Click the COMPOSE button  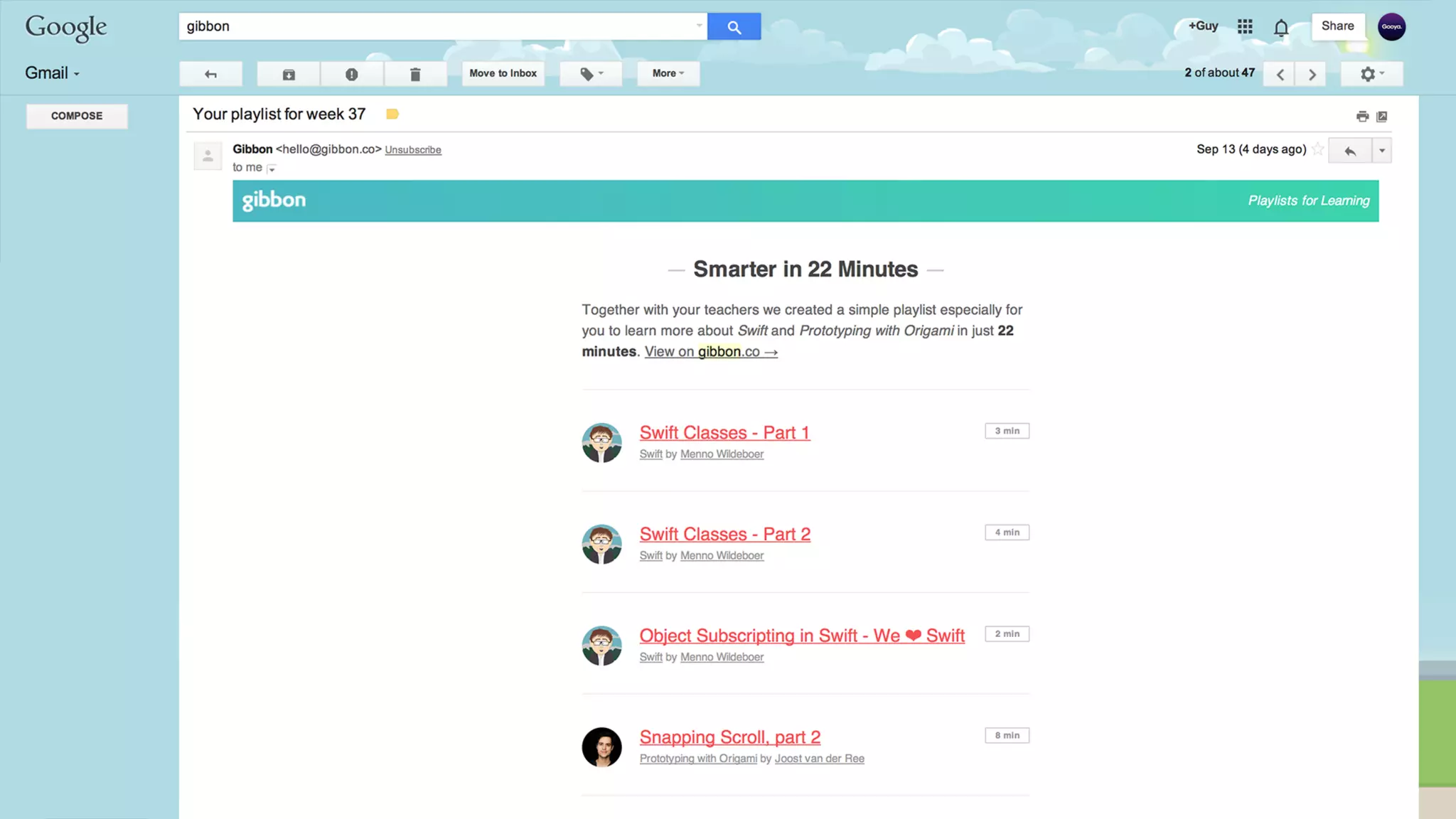(77, 116)
